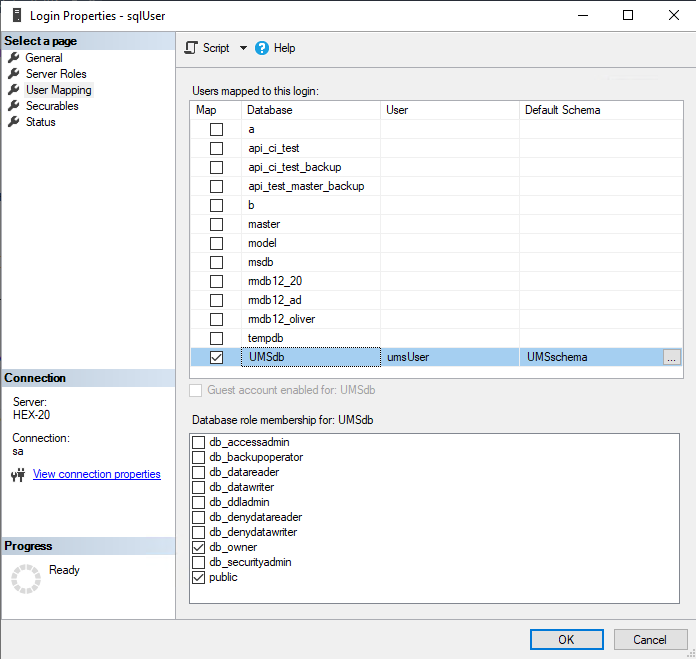The image size is (696, 659).
Task: Click the wrench icon beside General
Action: 14,58
